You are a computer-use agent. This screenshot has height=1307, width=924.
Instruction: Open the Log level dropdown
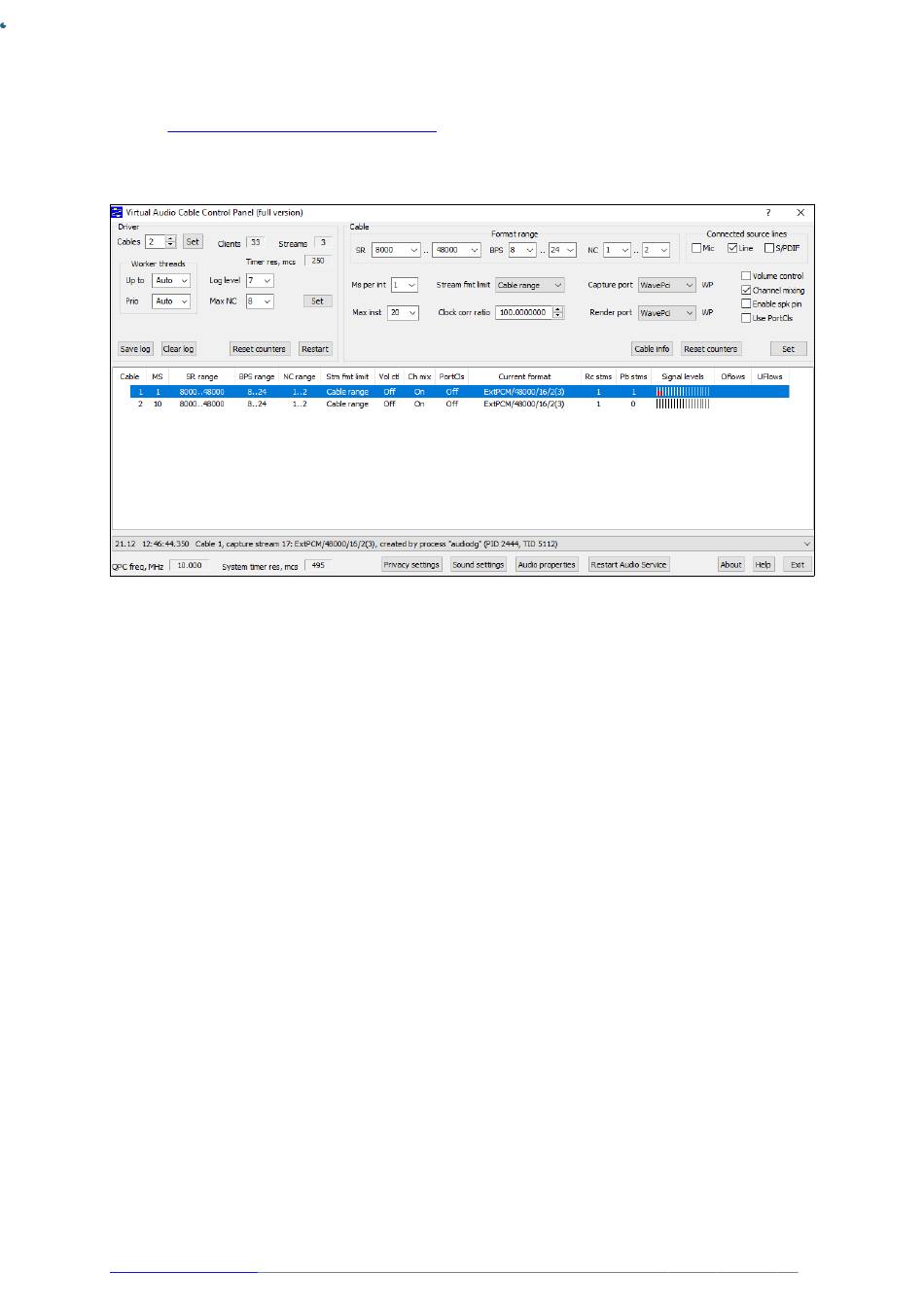(x=260, y=280)
